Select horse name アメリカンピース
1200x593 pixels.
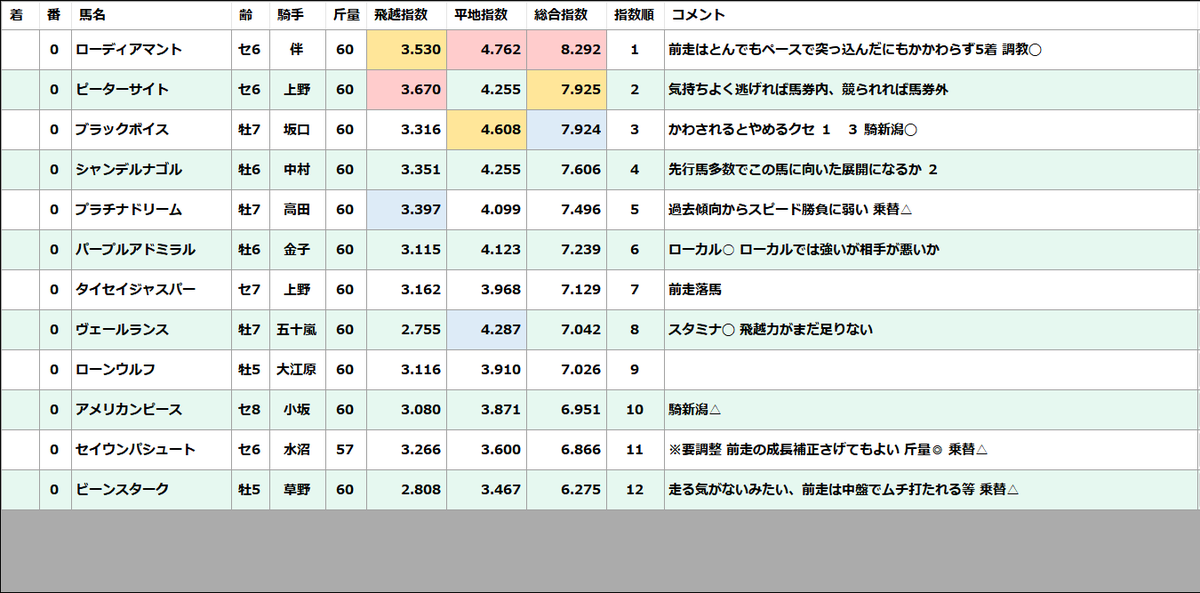tap(129, 410)
